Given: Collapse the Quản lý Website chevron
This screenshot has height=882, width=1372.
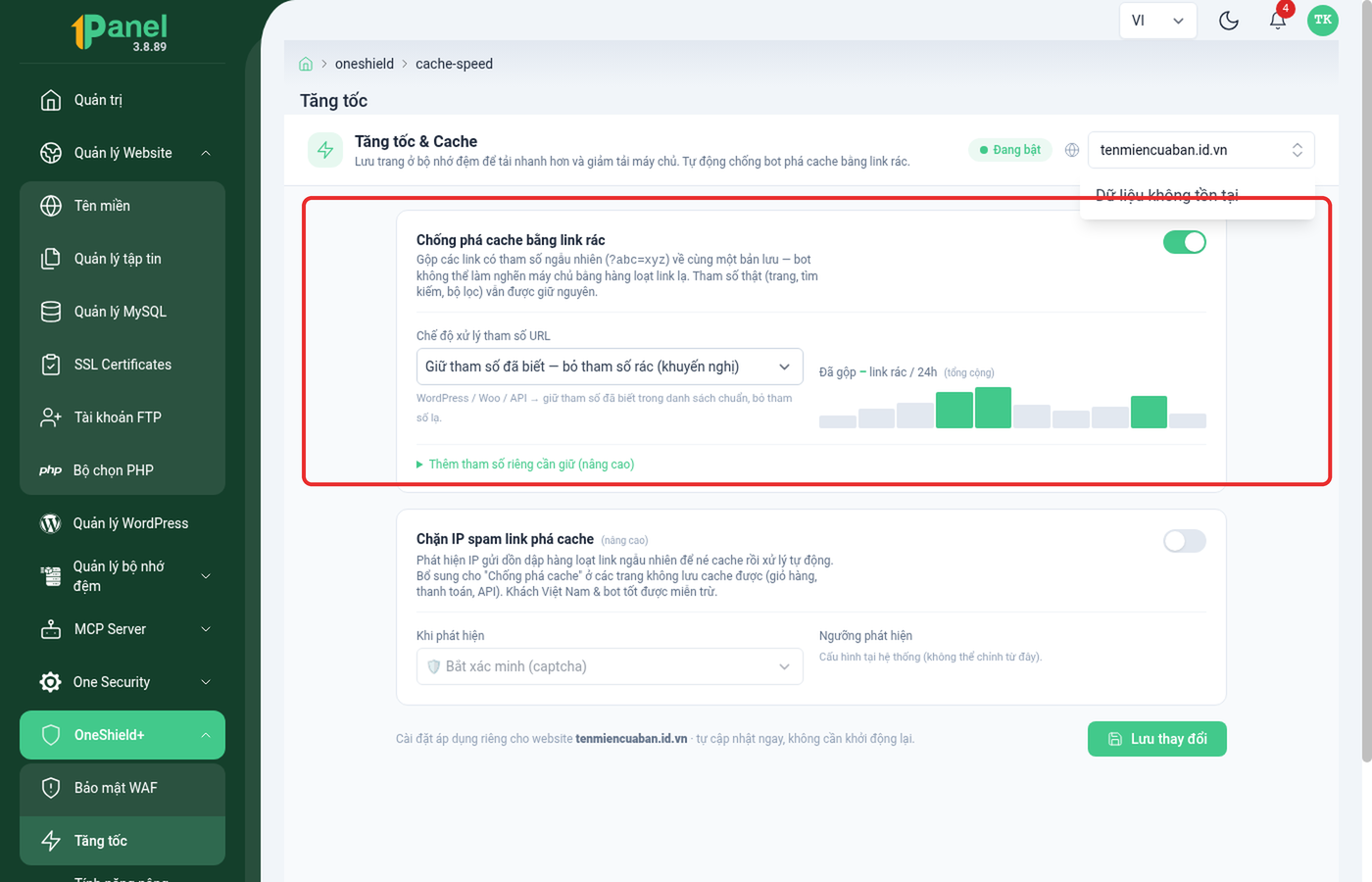Looking at the screenshot, I should pyautogui.click(x=206, y=153).
